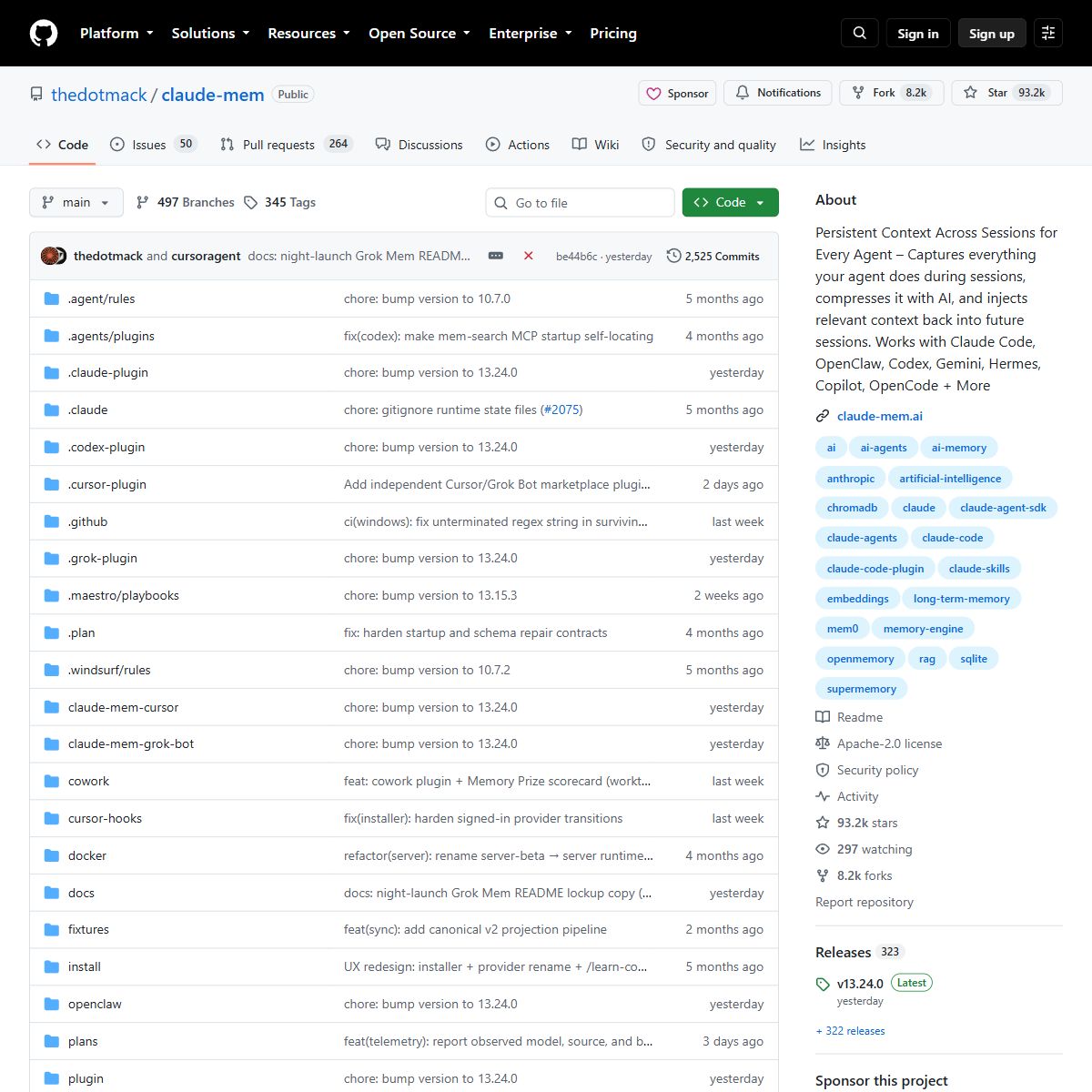Viewport: 1092px width, 1092px height.
Task: Select the sqlite topic tag
Action: [x=974, y=659]
